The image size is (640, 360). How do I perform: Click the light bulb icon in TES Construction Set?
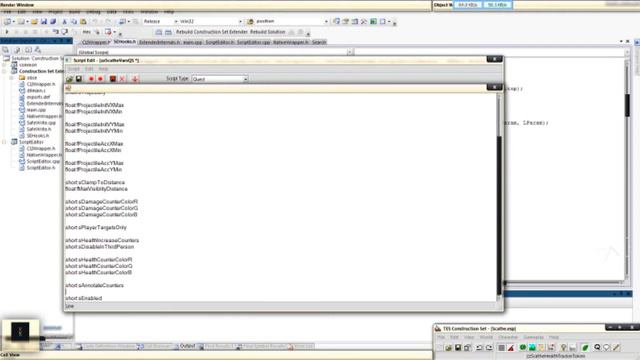(564, 348)
